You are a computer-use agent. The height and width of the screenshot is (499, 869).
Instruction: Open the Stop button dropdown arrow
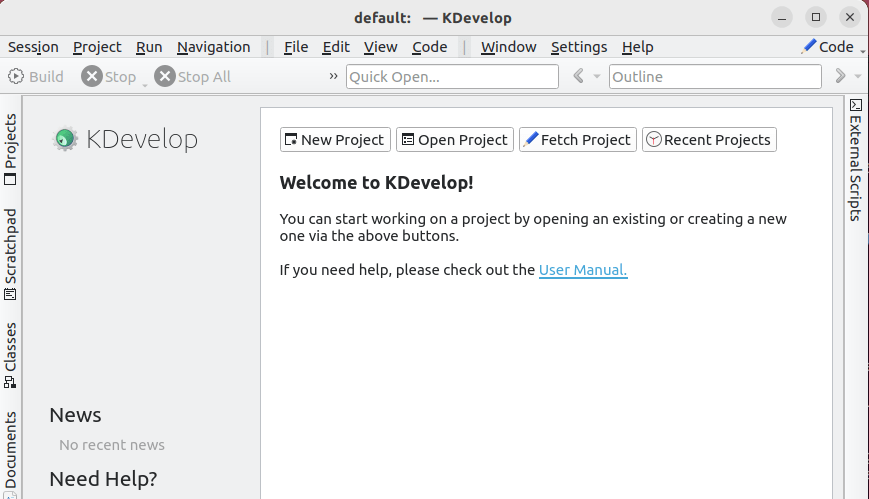[x=145, y=85]
